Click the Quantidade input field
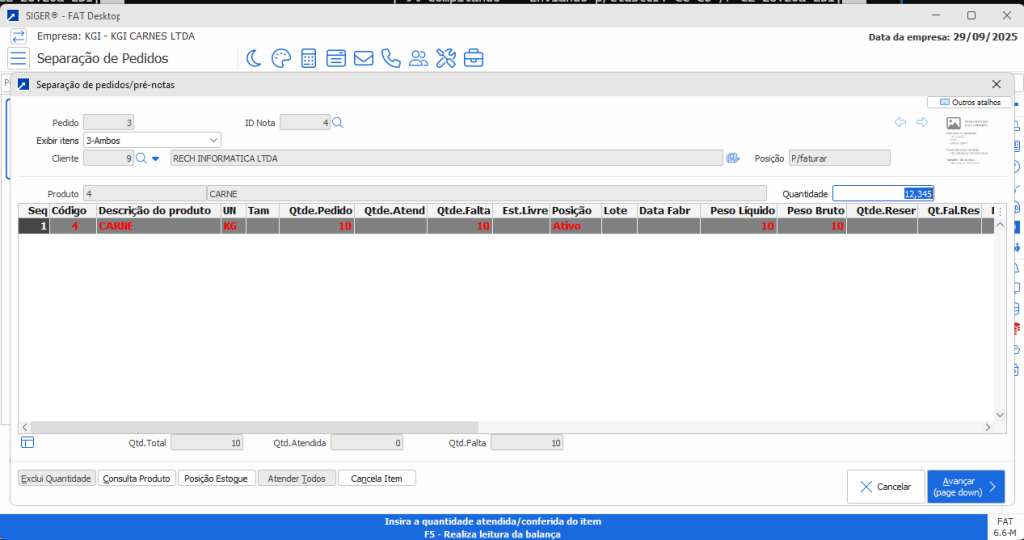Screen dimensions: 1024x540 [x=883, y=193]
